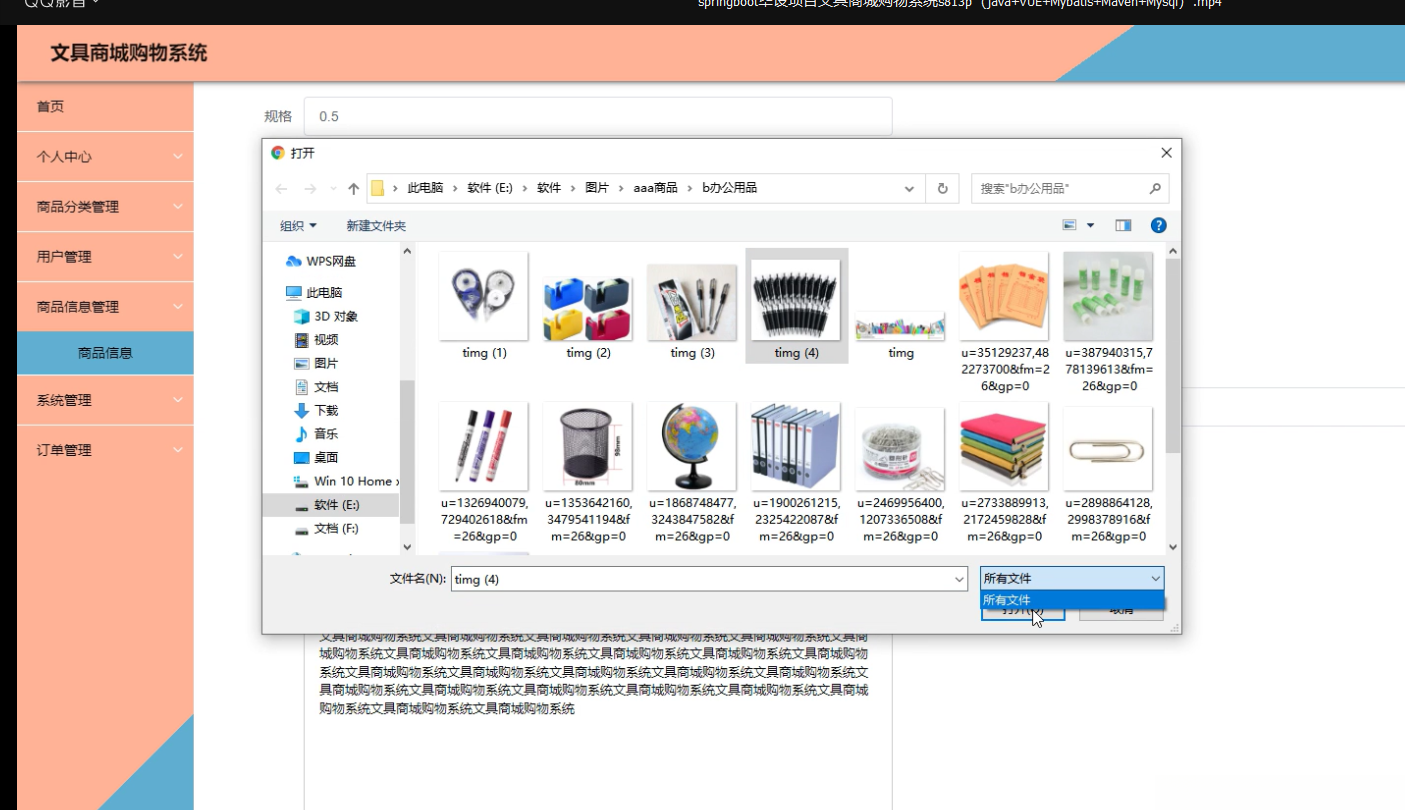Open 音乐 folder in sidebar
The height and width of the screenshot is (810, 1405).
pos(316,434)
